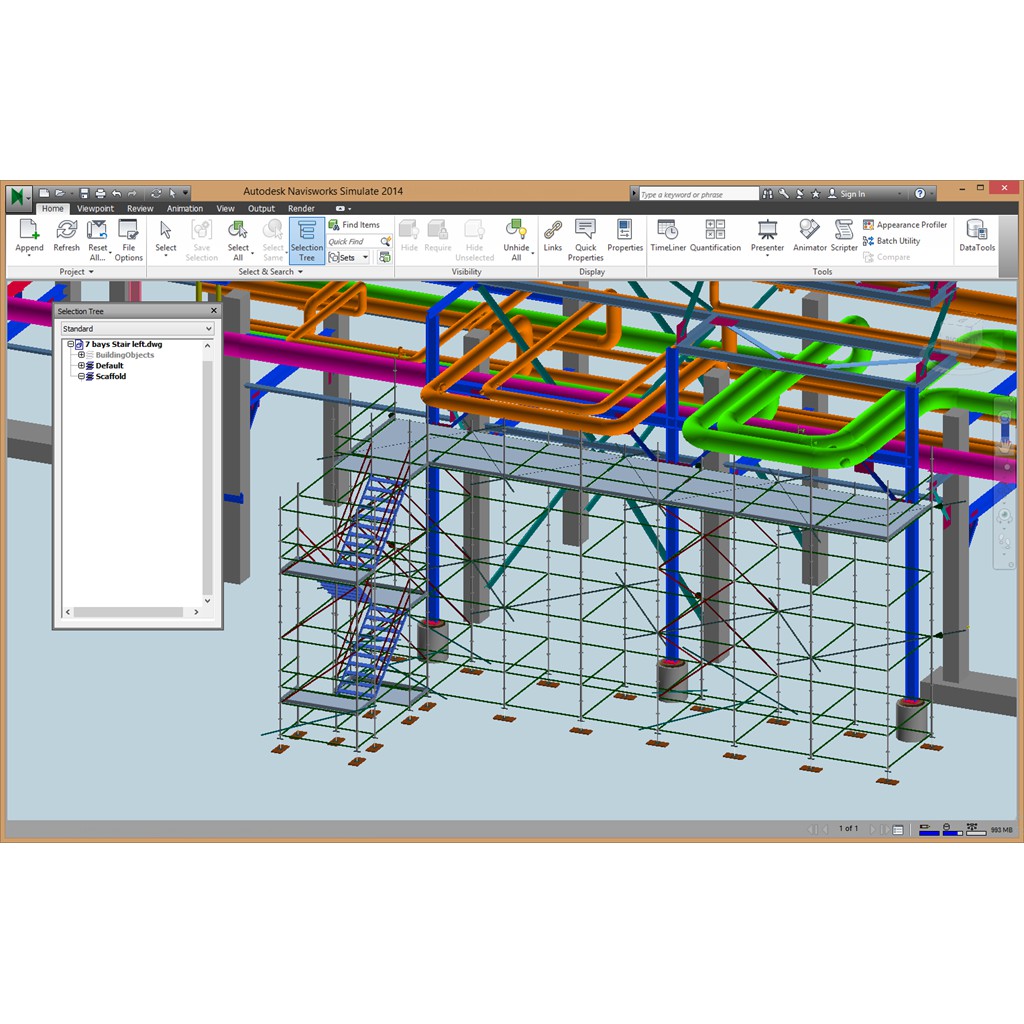Image resolution: width=1024 pixels, height=1024 pixels.
Task: Click the Quick Find text field
Action: point(352,242)
